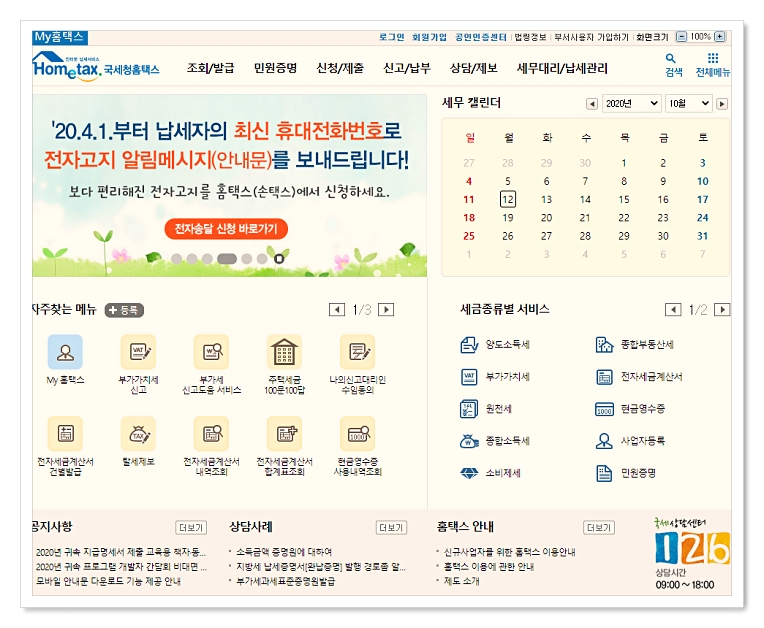Open 소득금액 증명원에 대하여 consultation case
This screenshot has width=764, height=628.
coord(284,552)
